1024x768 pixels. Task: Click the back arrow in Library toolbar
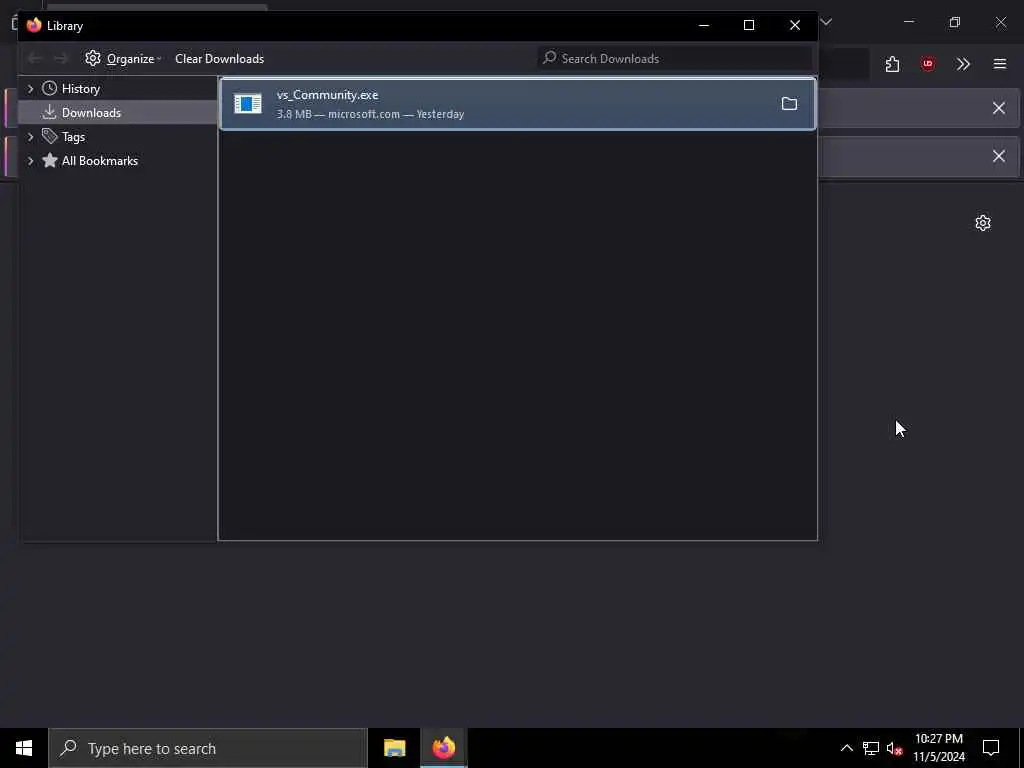click(35, 59)
